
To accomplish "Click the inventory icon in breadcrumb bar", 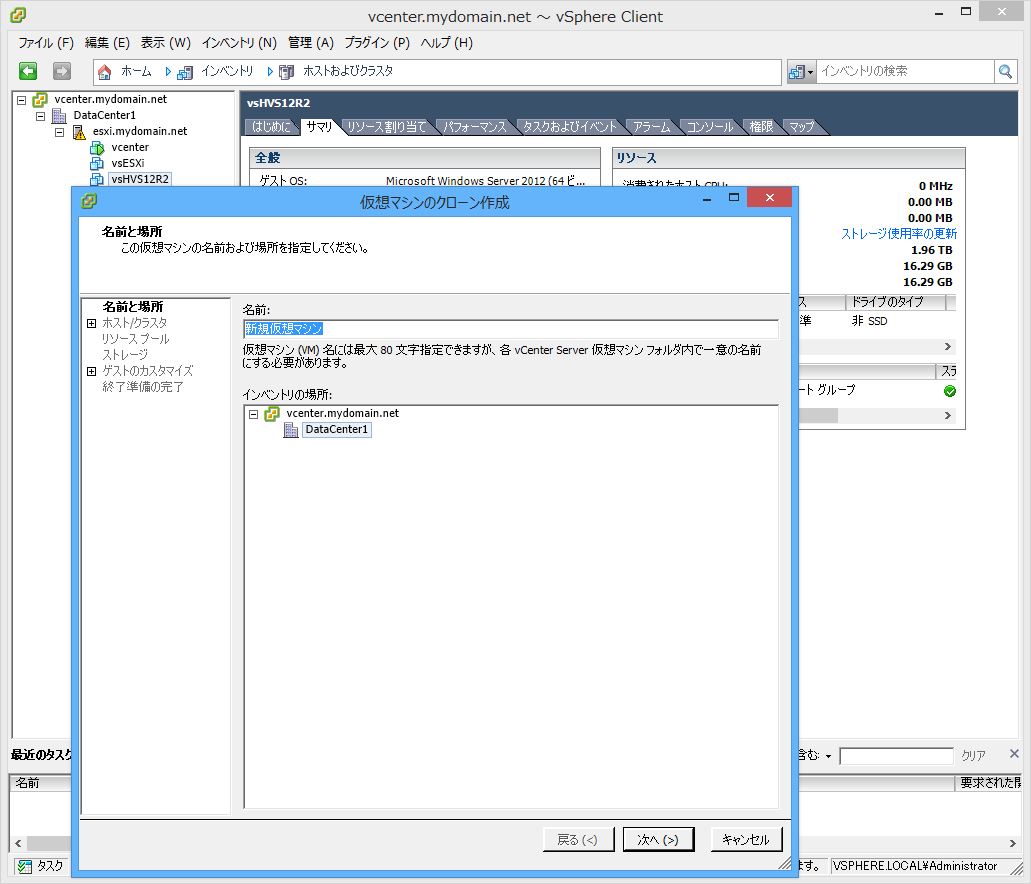I will pyautogui.click(x=185, y=72).
